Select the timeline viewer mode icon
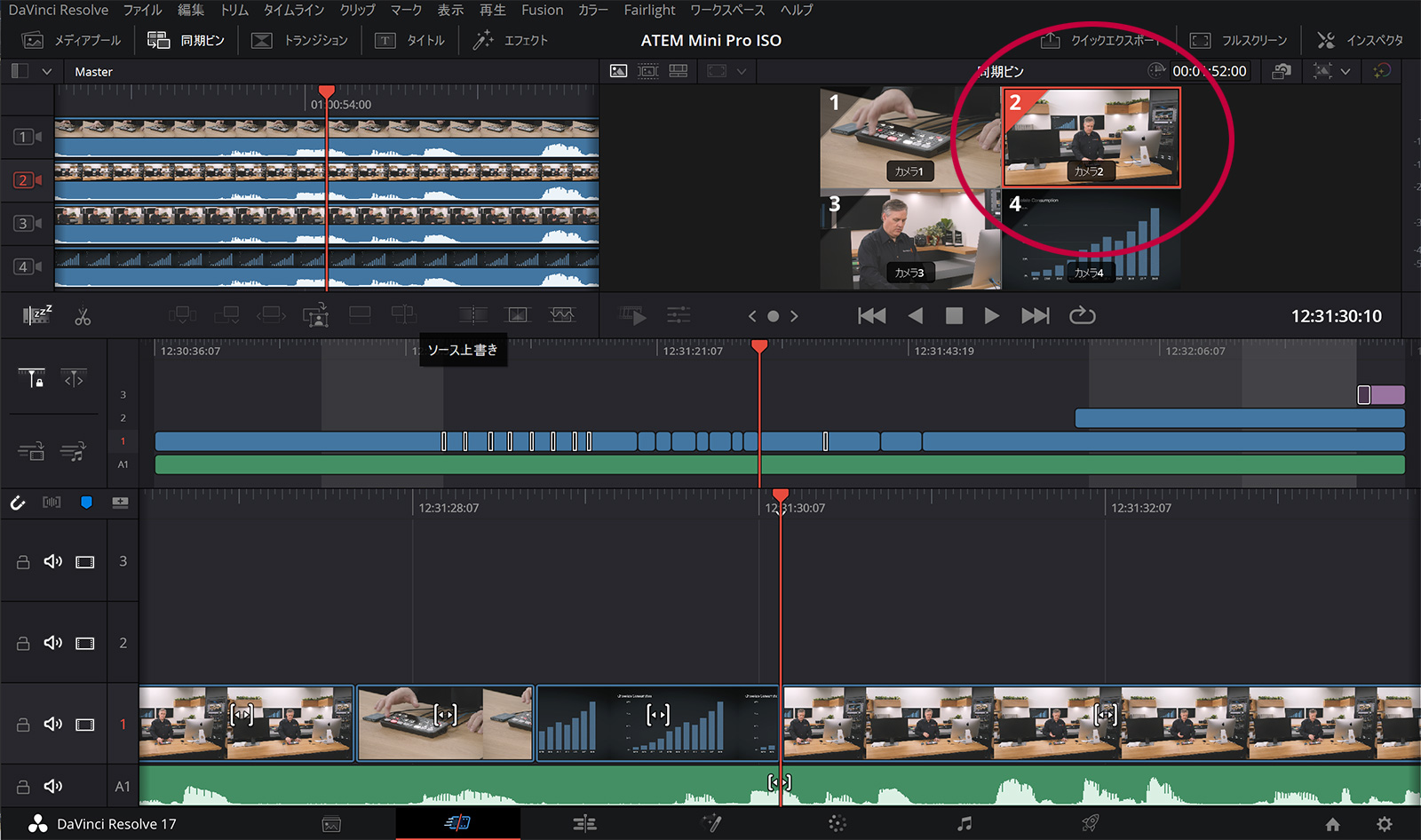 [679, 71]
